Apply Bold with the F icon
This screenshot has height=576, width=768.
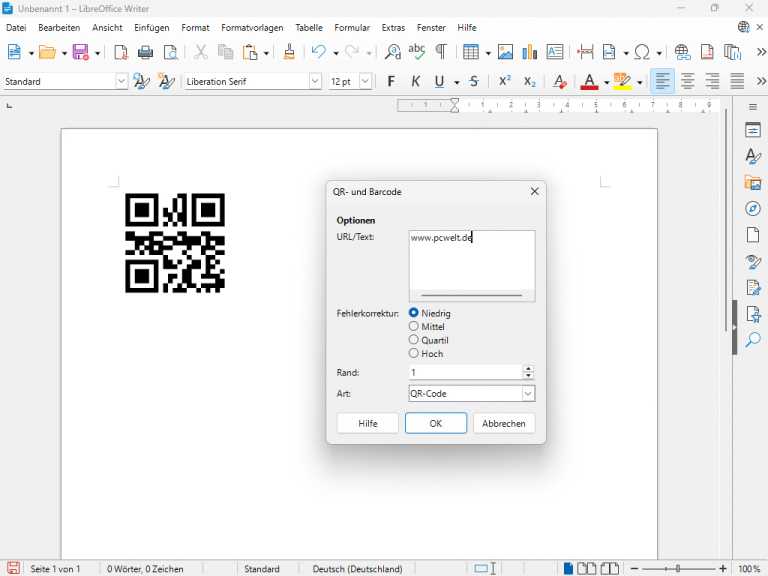391,81
